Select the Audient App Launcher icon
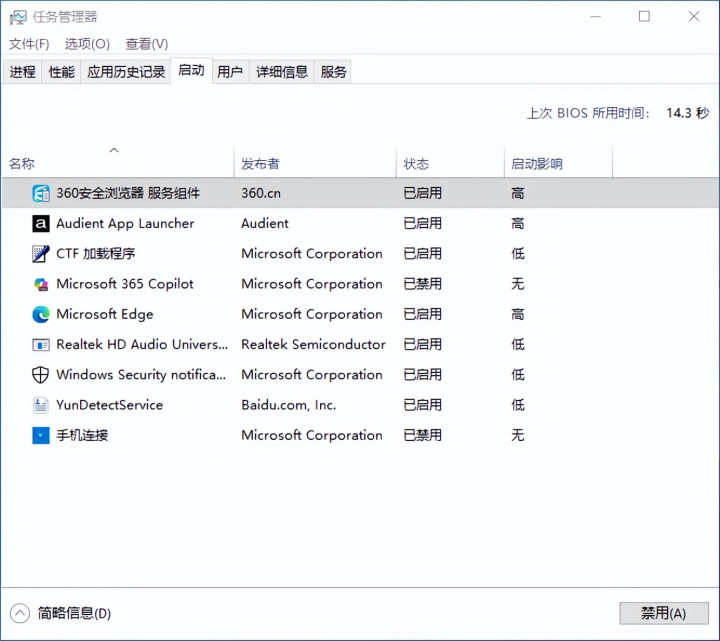720x641 pixels. (41, 224)
